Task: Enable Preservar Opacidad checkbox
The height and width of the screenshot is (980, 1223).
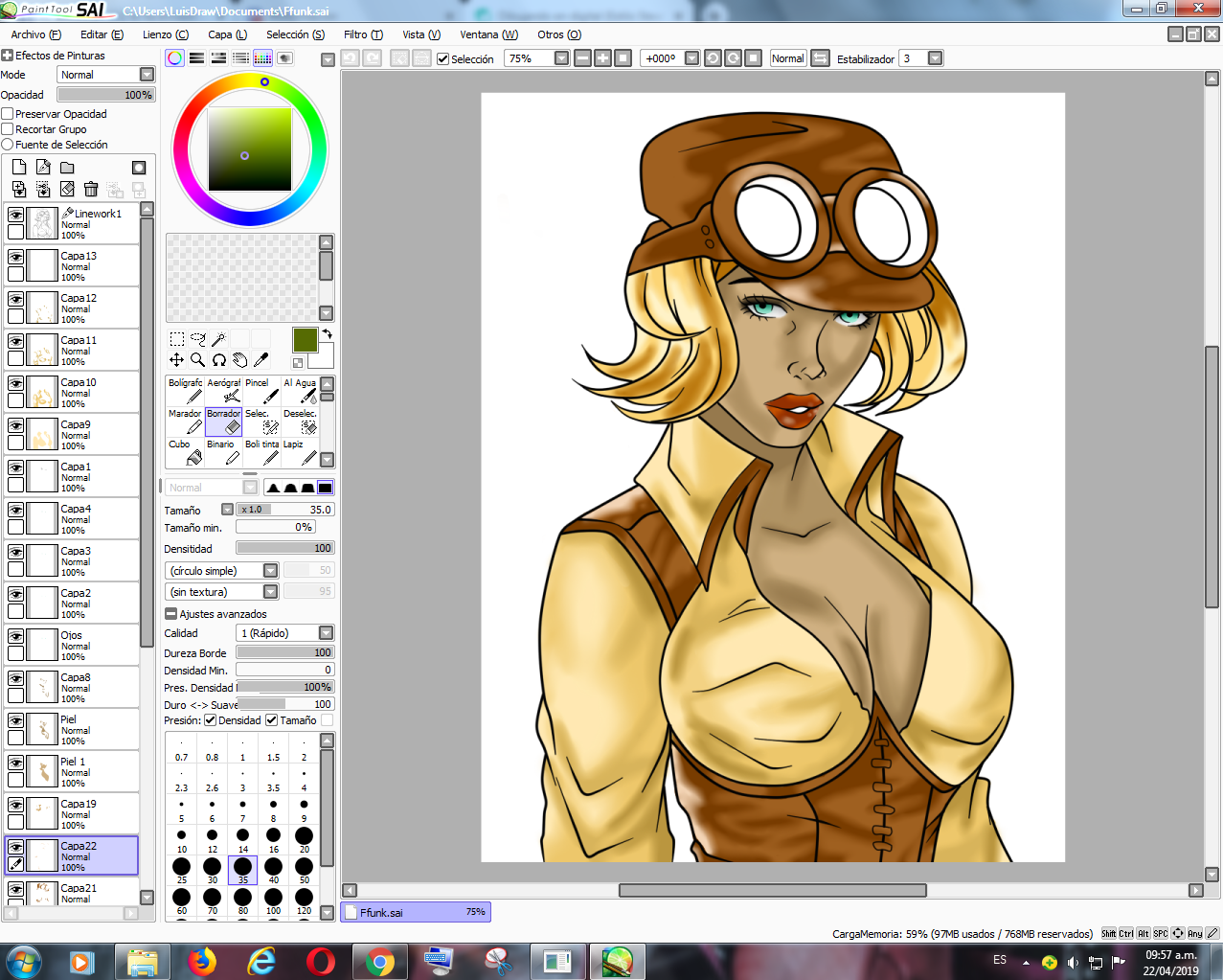Action: coord(8,114)
